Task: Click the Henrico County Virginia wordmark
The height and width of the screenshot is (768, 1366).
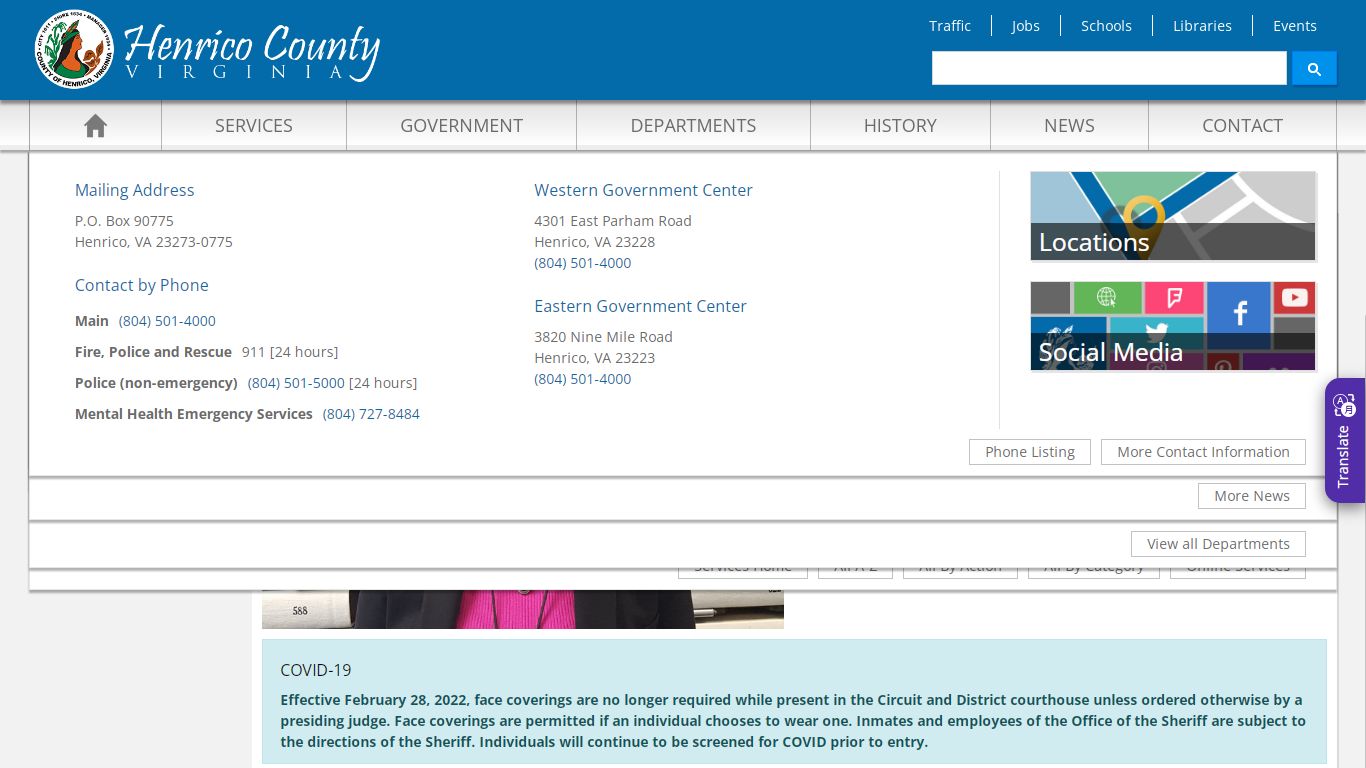Action: (252, 52)
